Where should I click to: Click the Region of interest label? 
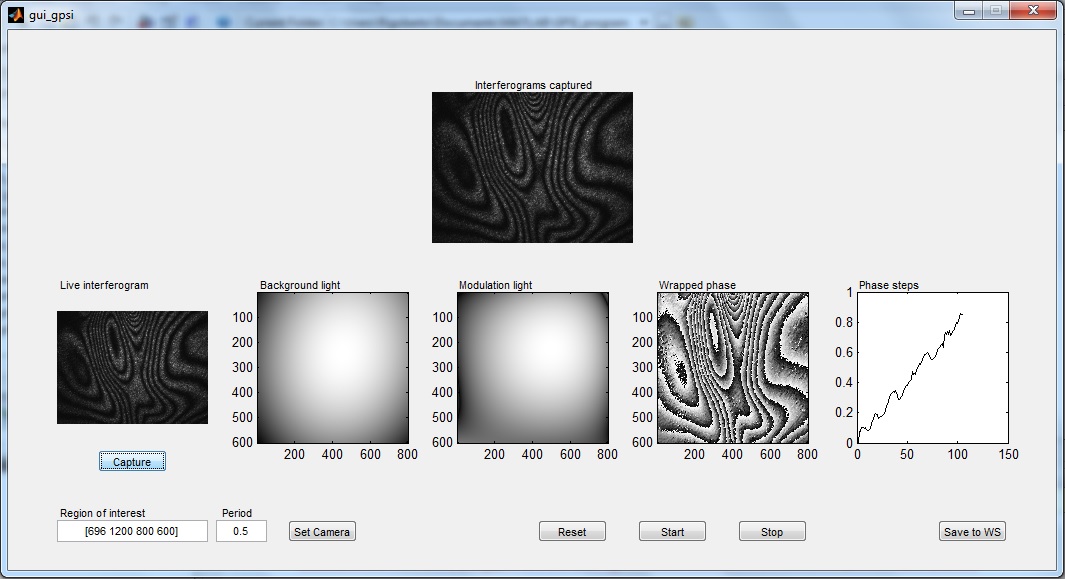102,513
